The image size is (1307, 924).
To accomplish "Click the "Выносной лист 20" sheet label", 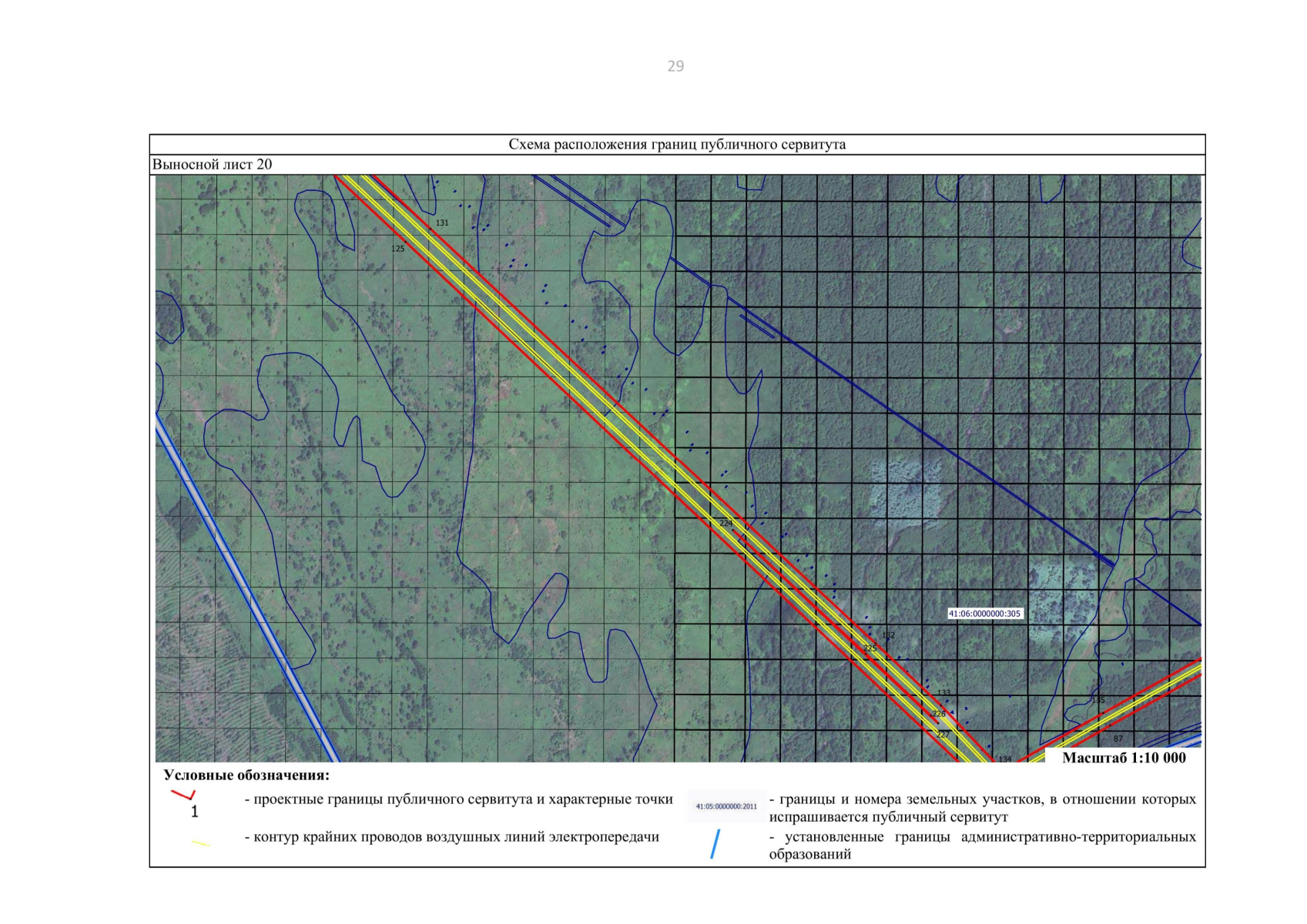I will tap(212, 164).
